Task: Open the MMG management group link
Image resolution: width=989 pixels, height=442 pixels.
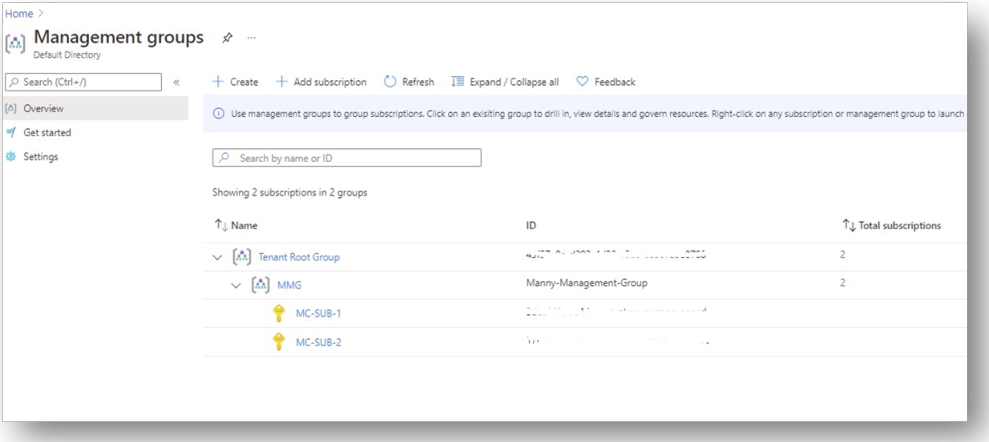Action: (x=290, y=286)
